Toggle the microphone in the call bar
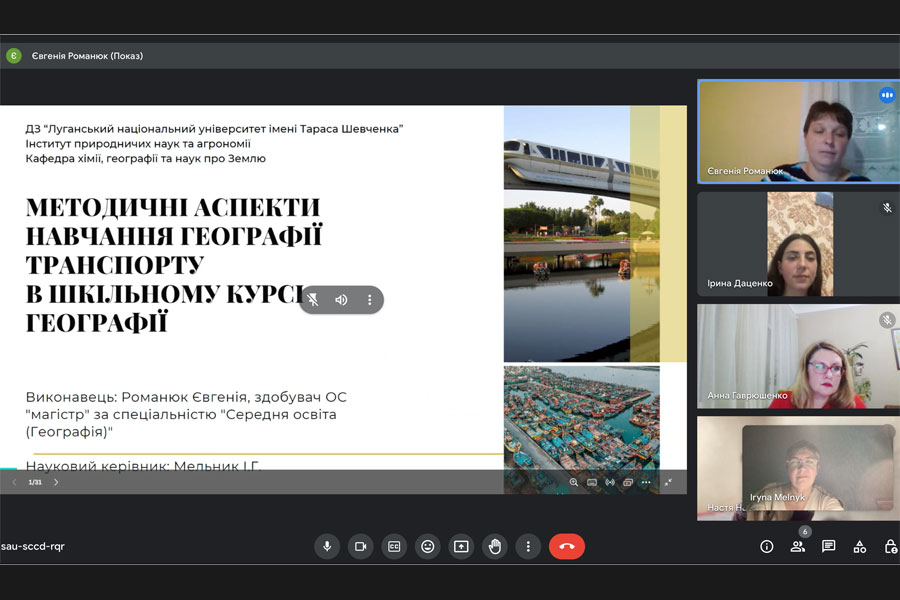 [326, 546]
